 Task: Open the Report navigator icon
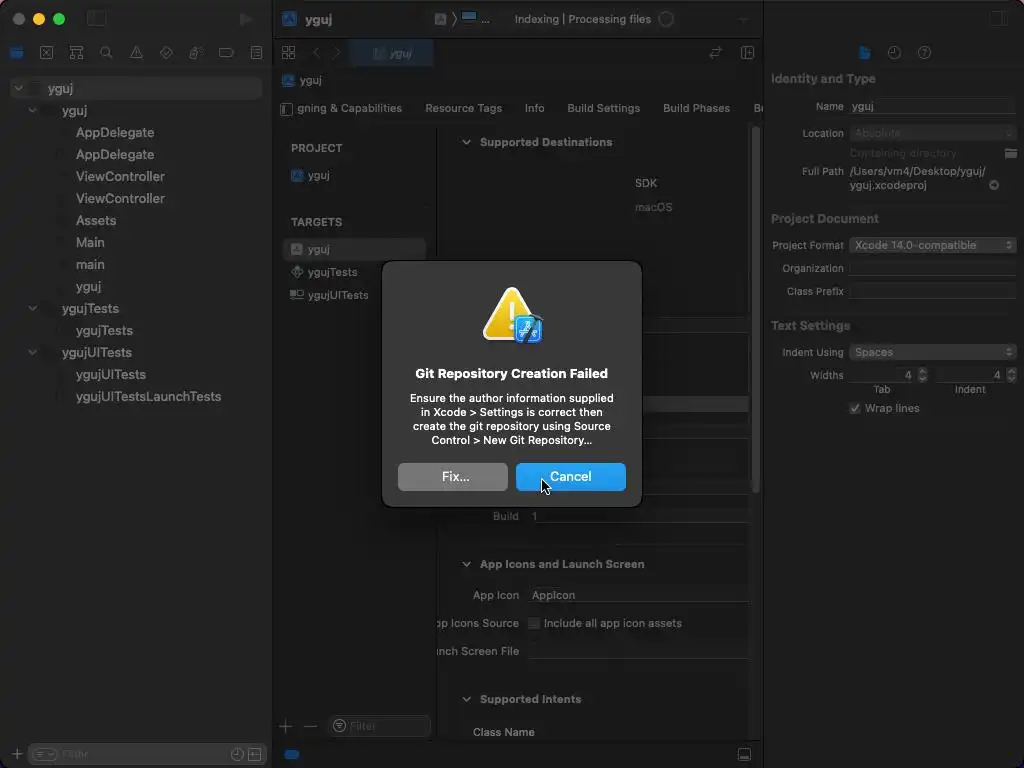[256, 53]
